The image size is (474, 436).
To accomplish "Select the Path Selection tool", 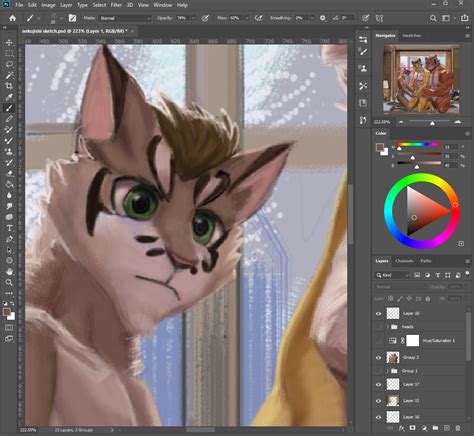I will 9,250.
